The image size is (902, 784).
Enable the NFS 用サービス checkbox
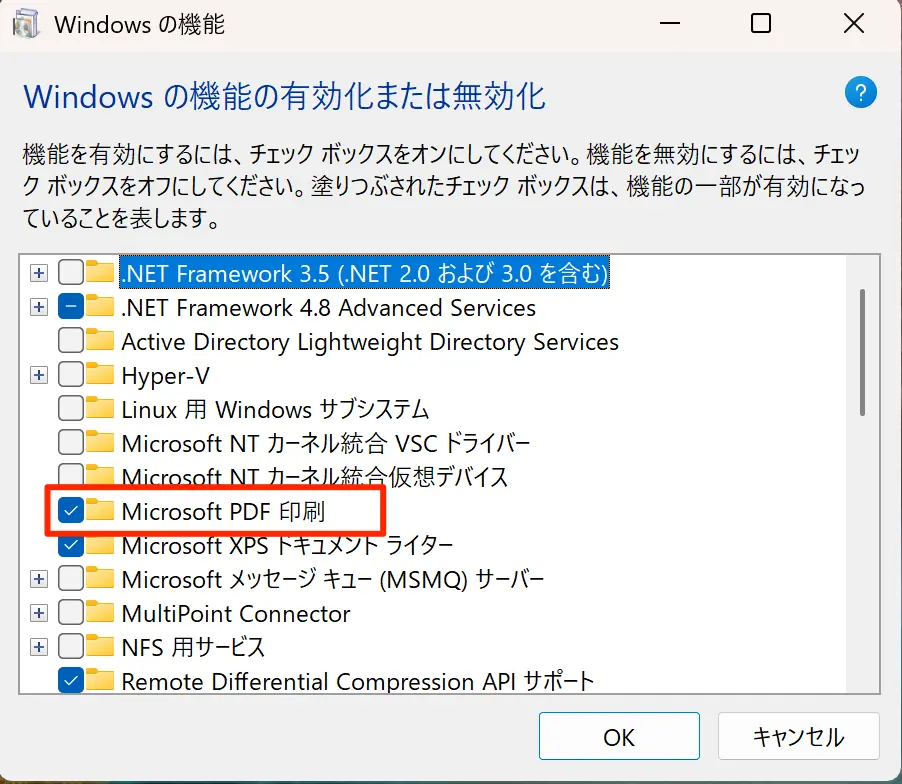(x=71, y=647)
